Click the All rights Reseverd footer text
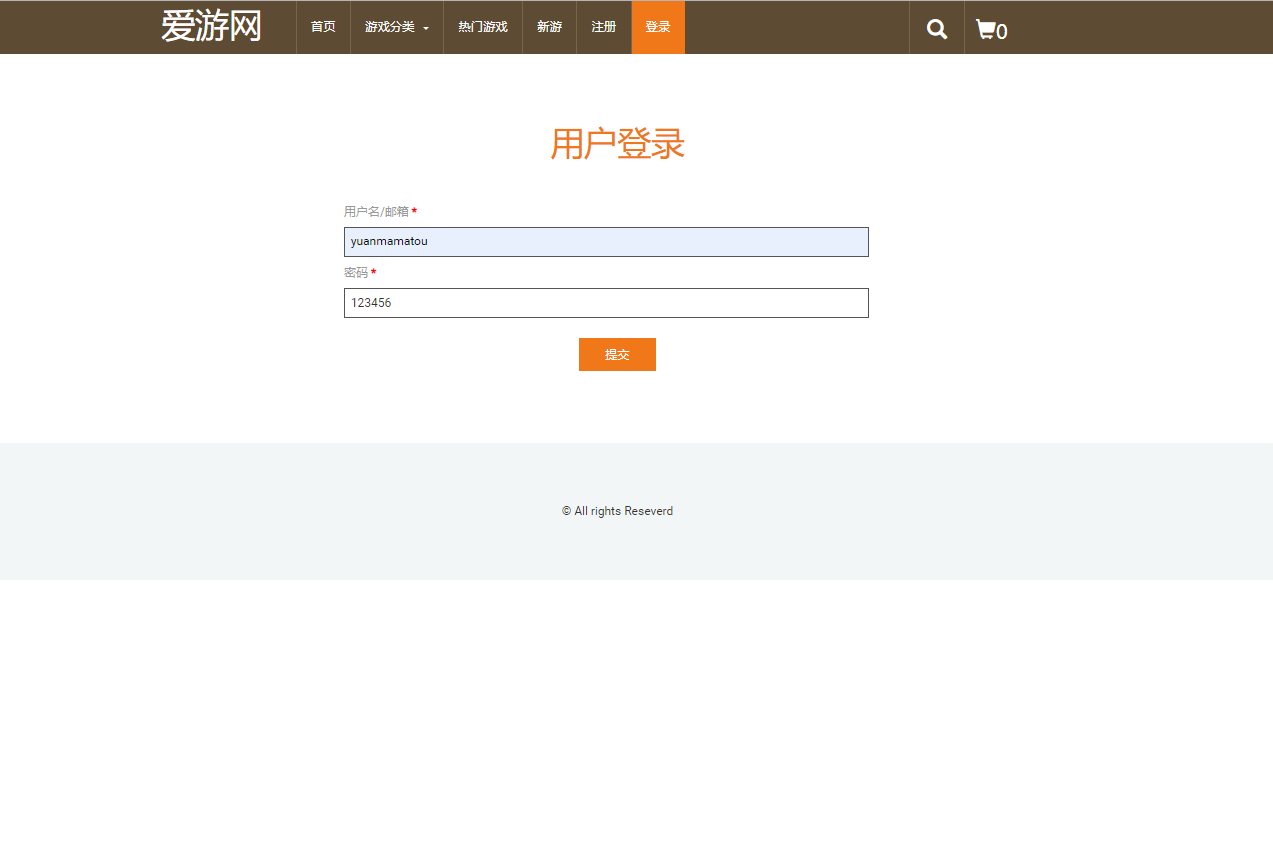Image resolution: width=1273 pixels, height=859 pixels. [617, 511]
